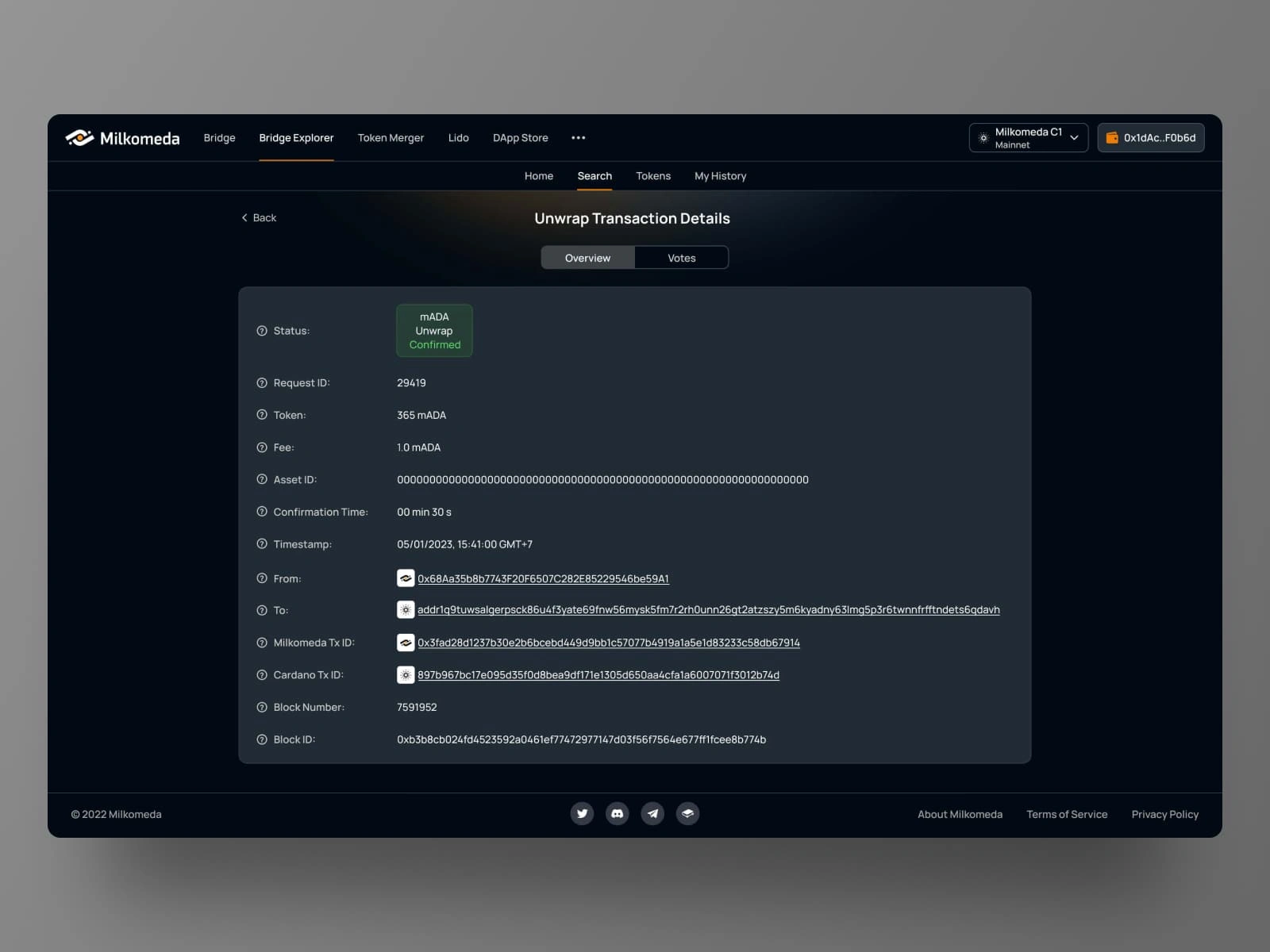Switch to the Home sub-tab
1270x952 pixels.
pos(539,176)
